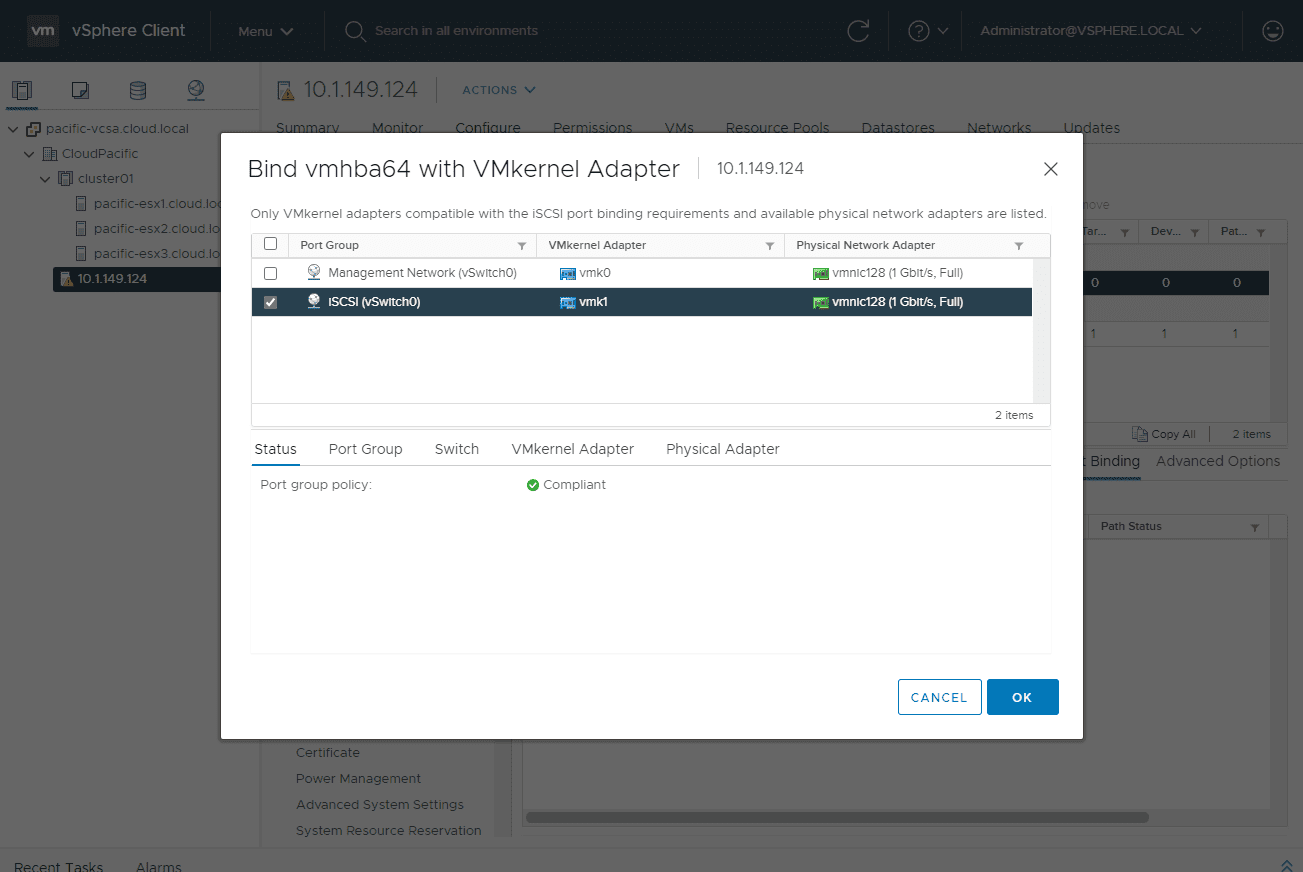Toggle the select-all checkbox in table header
1303x872 pixels.
pos(270,244)
